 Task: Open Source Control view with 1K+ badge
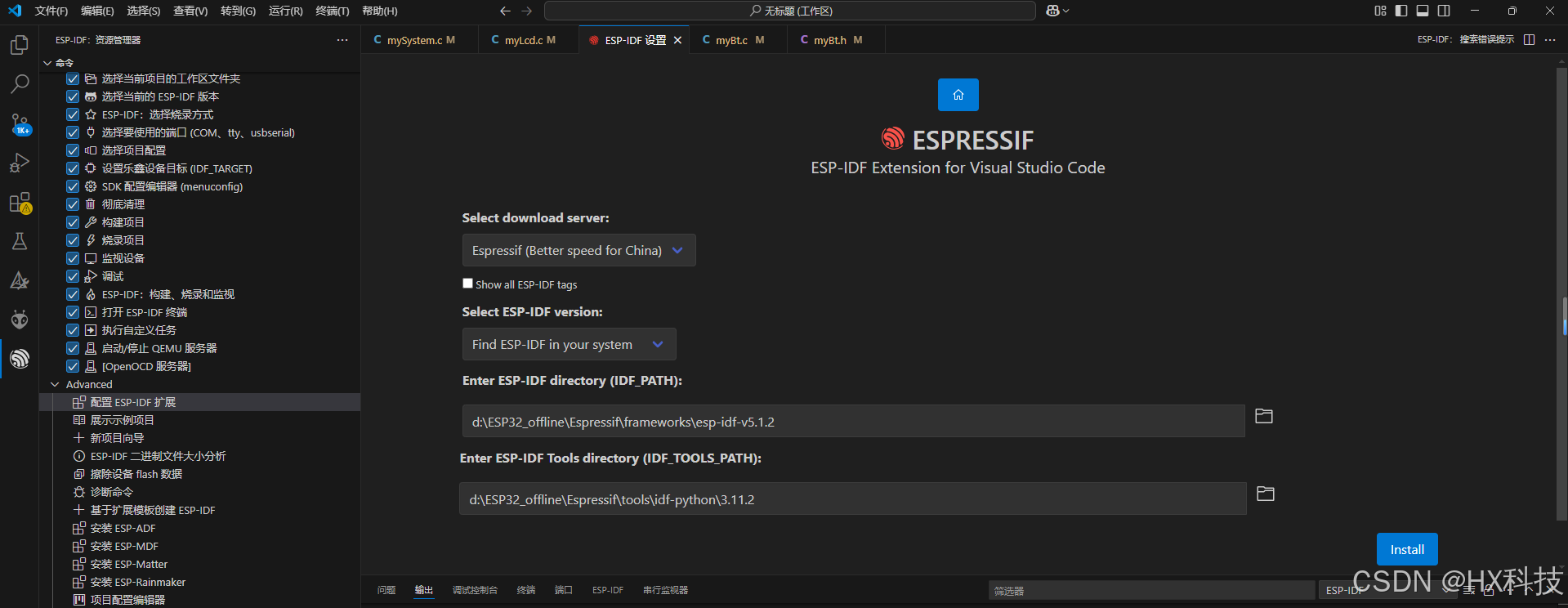(x=20, y=124)
